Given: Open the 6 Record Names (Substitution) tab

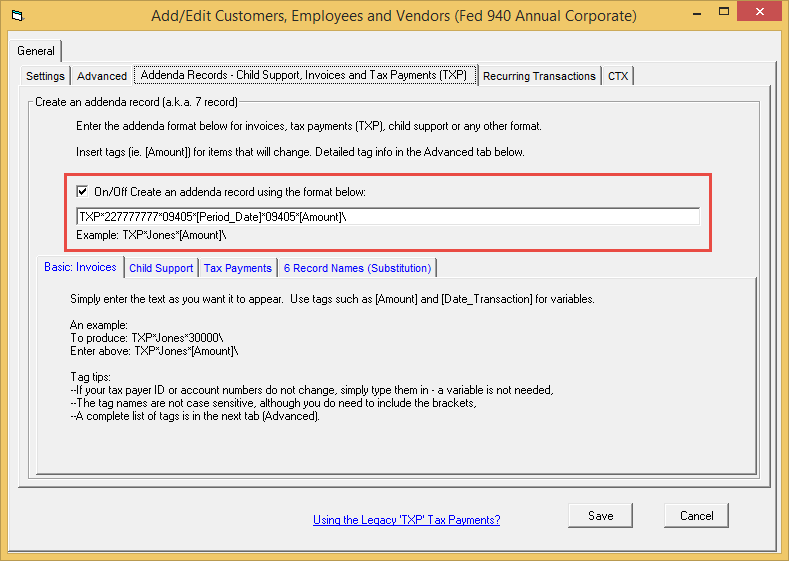Looking at the screenshot, I should click(357, 268).
